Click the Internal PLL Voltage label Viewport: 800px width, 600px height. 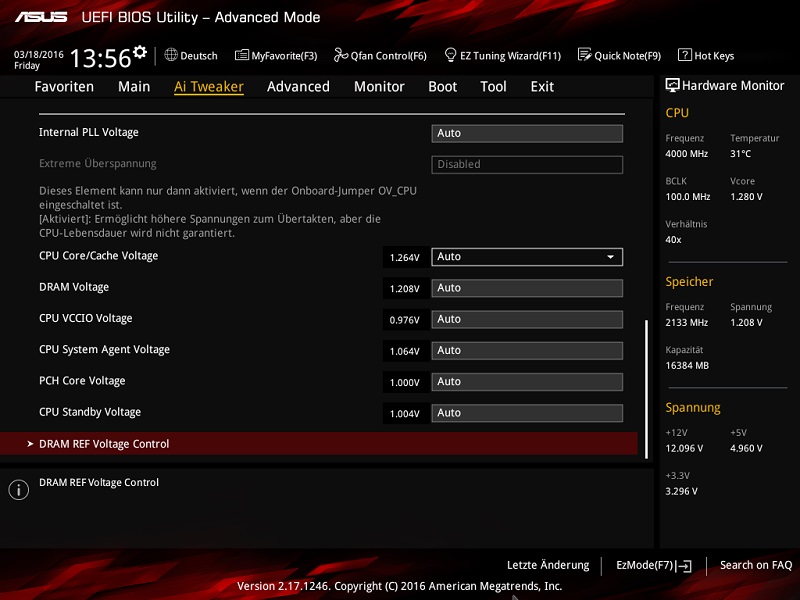pos(89,132)
